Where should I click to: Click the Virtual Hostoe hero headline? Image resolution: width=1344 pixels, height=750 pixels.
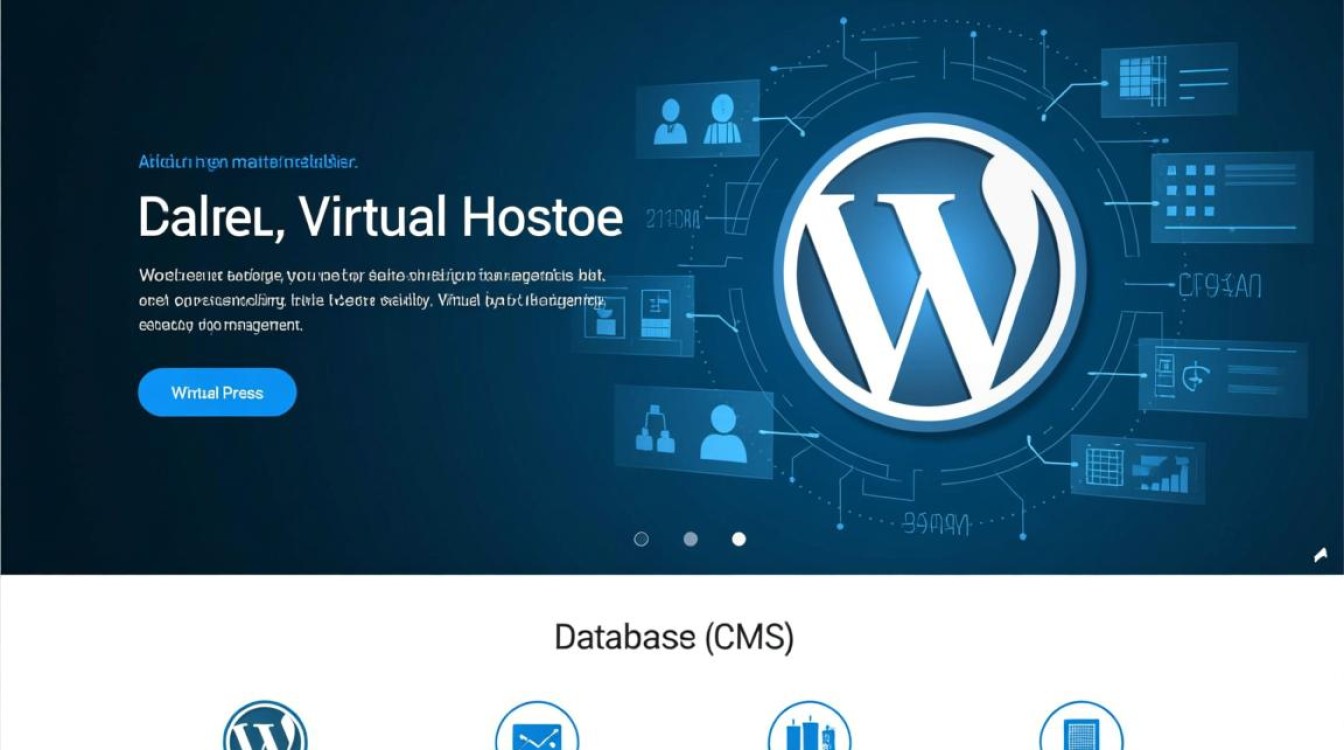(380, 217)
